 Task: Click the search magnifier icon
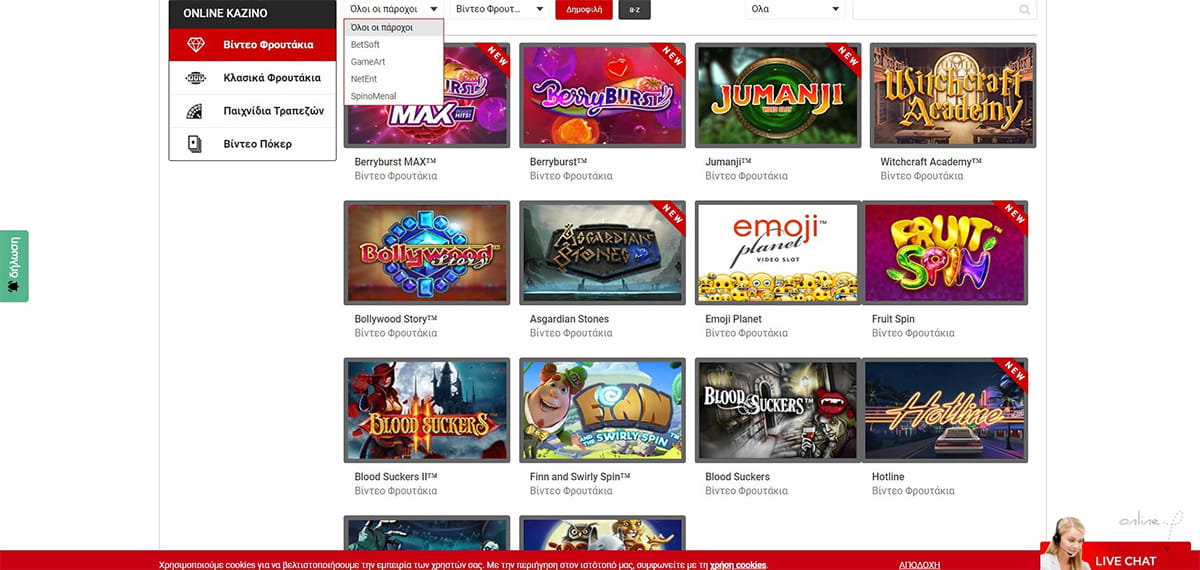[1024, 10]
